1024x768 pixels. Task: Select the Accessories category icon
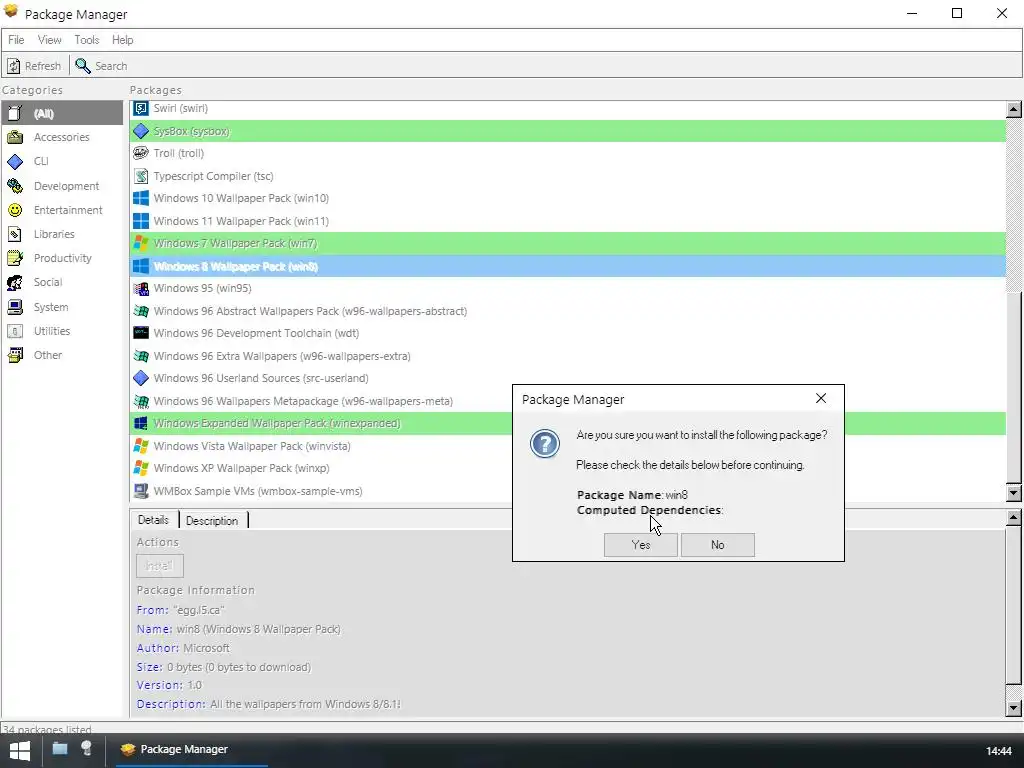point(15,137)
